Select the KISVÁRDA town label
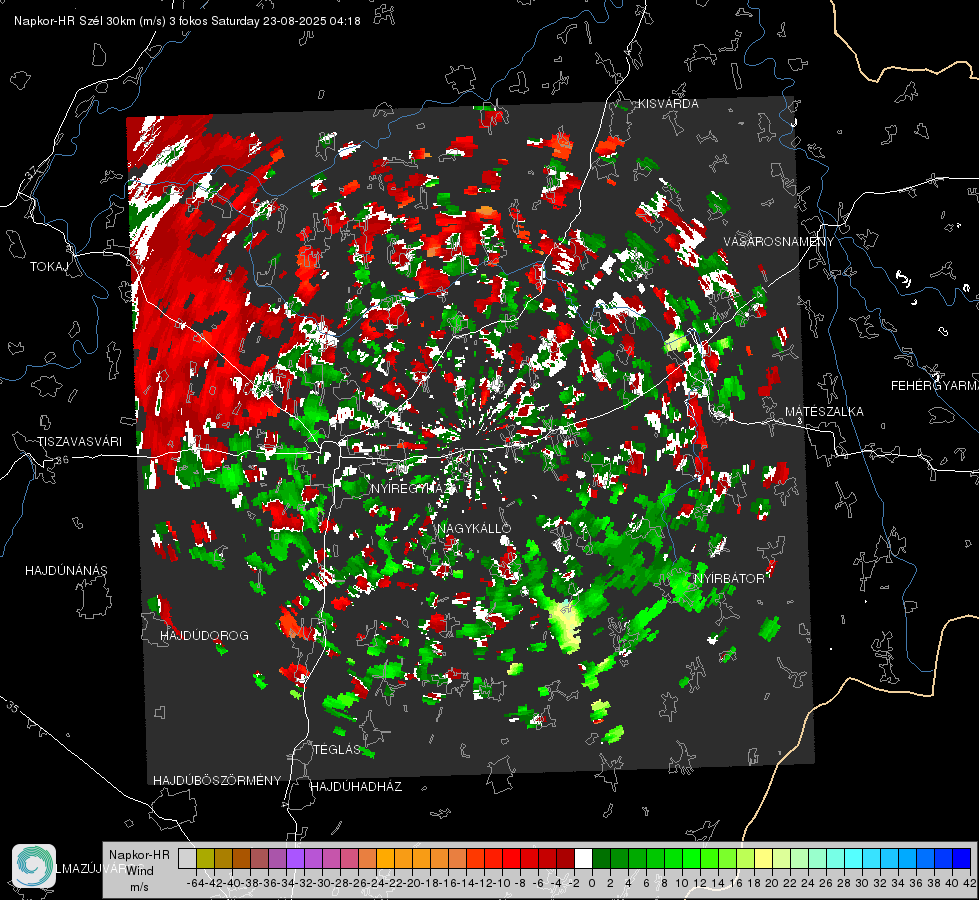Viewport: 979px width, 900px height. [x=668, y=104]
